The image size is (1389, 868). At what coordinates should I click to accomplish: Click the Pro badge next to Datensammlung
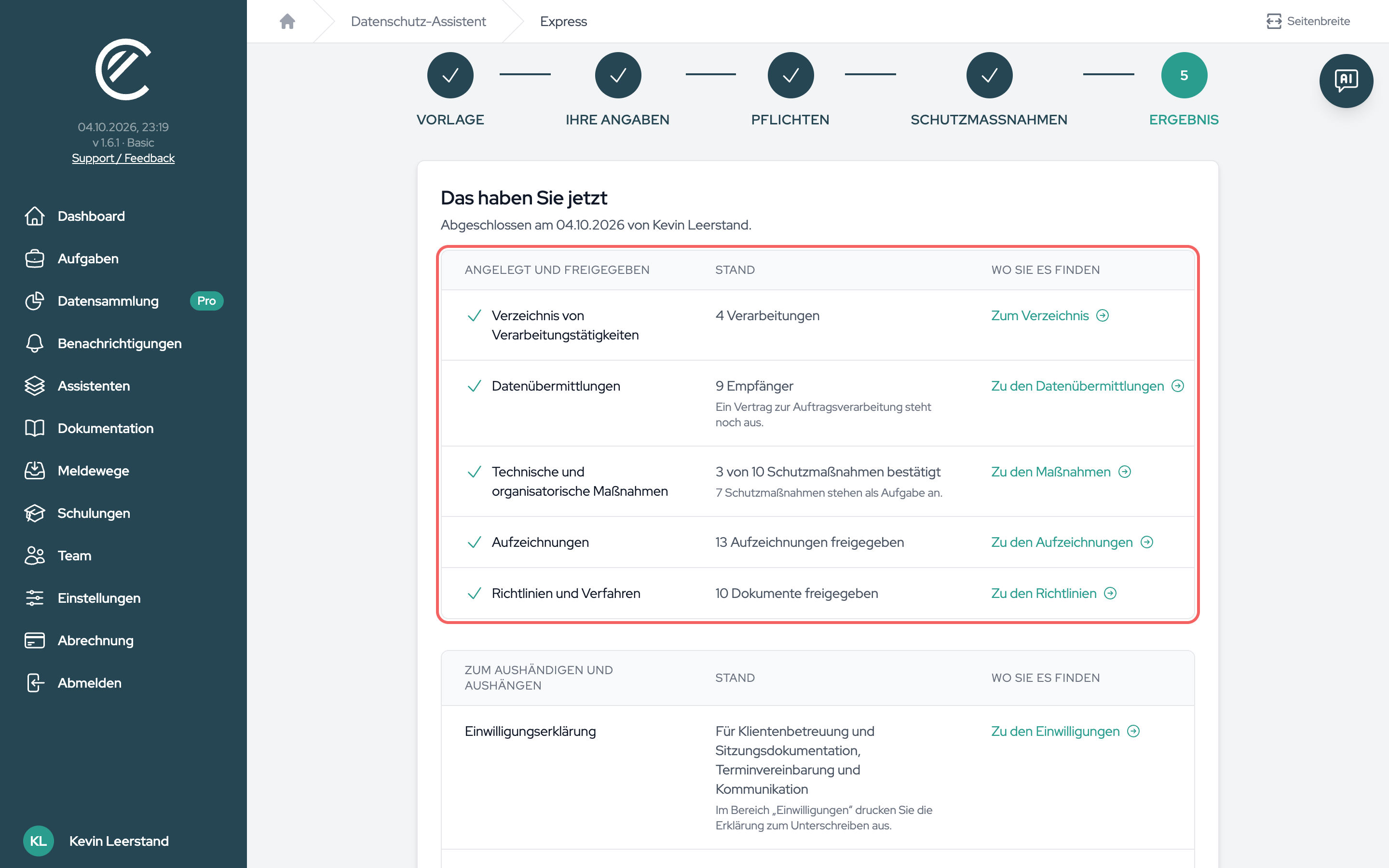pyautogui.click(x=206, y=301)
